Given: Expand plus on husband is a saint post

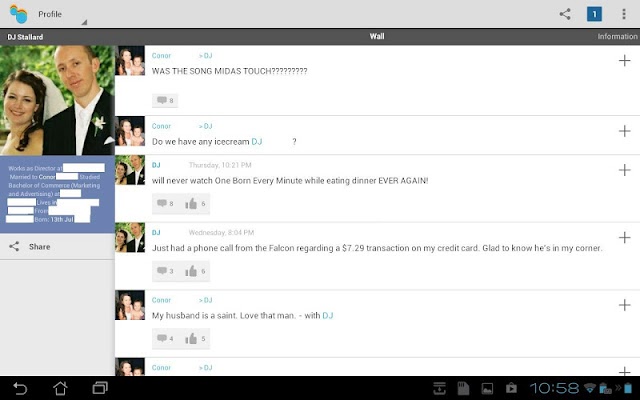Looking at the screenshot, I should 624,305.
